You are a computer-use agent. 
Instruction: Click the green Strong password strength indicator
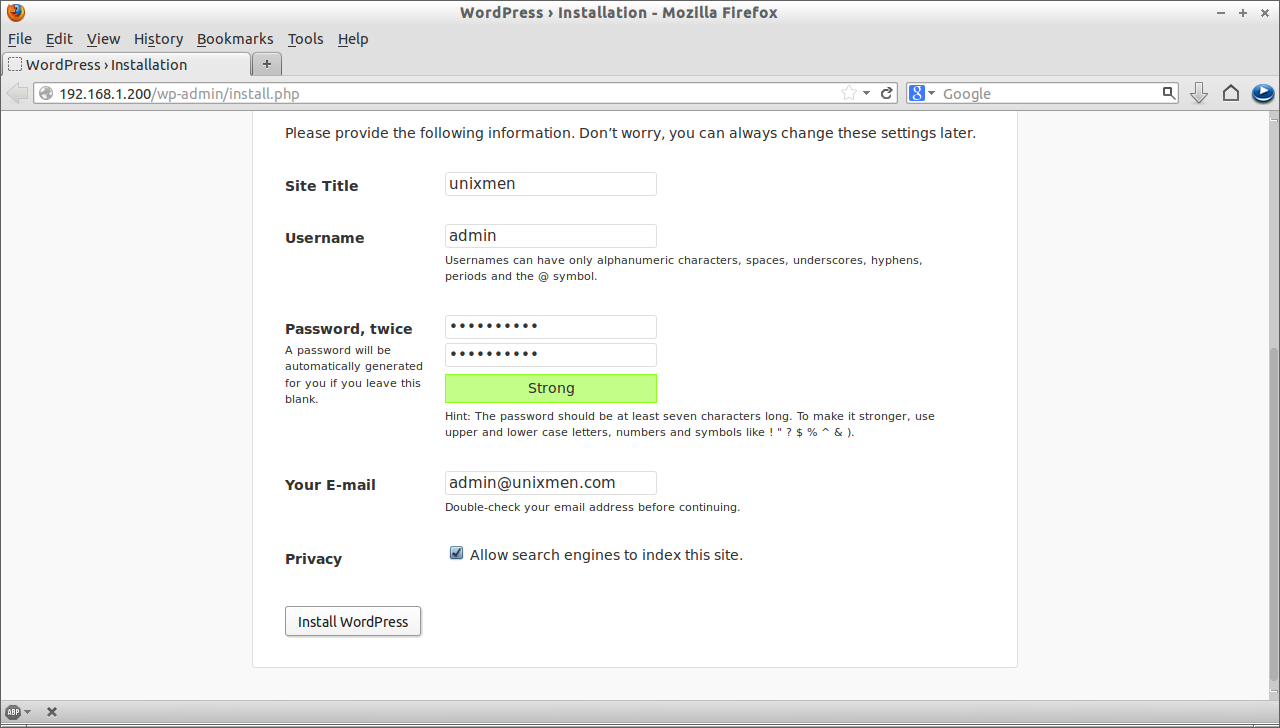pyautogui.click(x=551, y=388)
